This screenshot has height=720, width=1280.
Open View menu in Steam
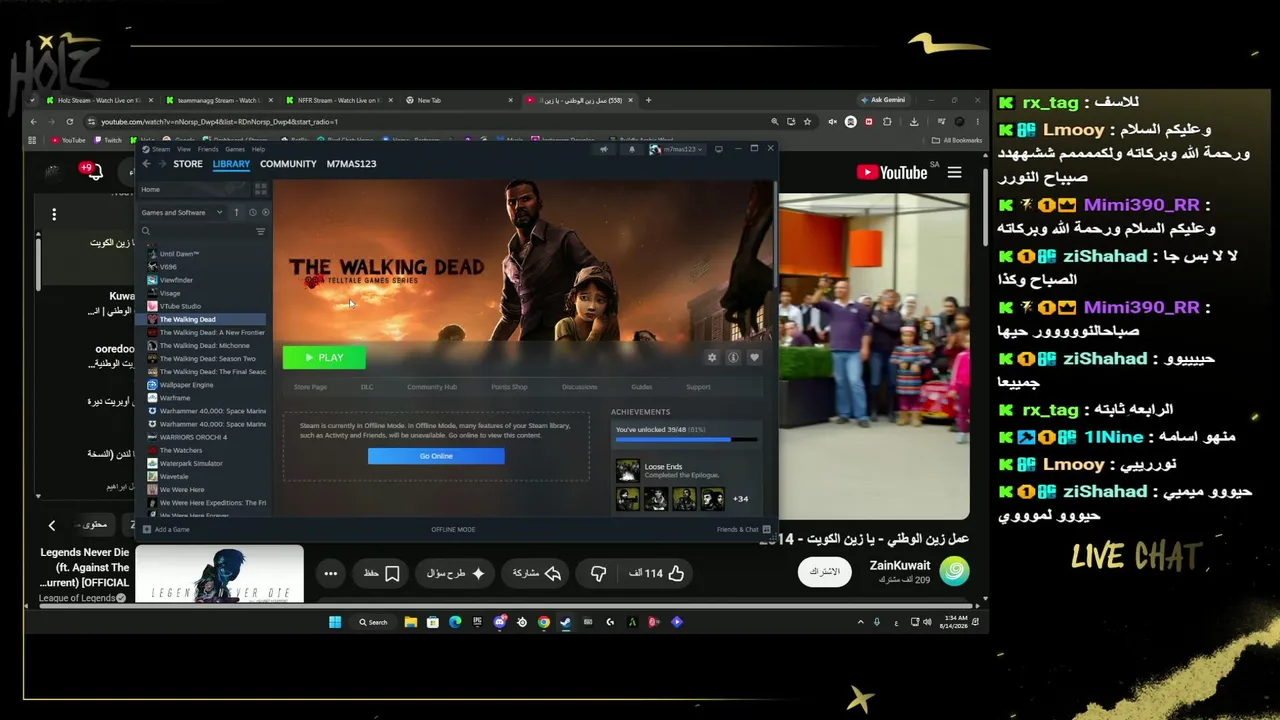184,149
